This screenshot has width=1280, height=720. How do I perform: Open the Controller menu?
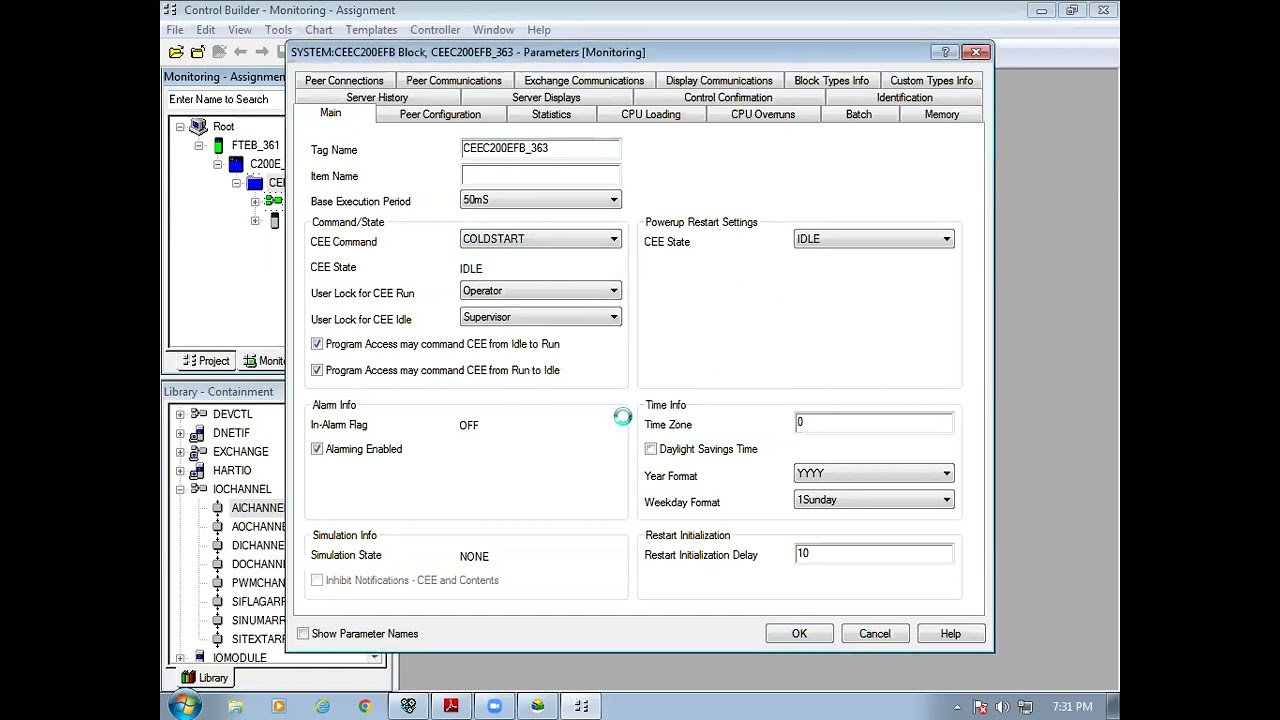pyautogui.click(x=435, y=30)
